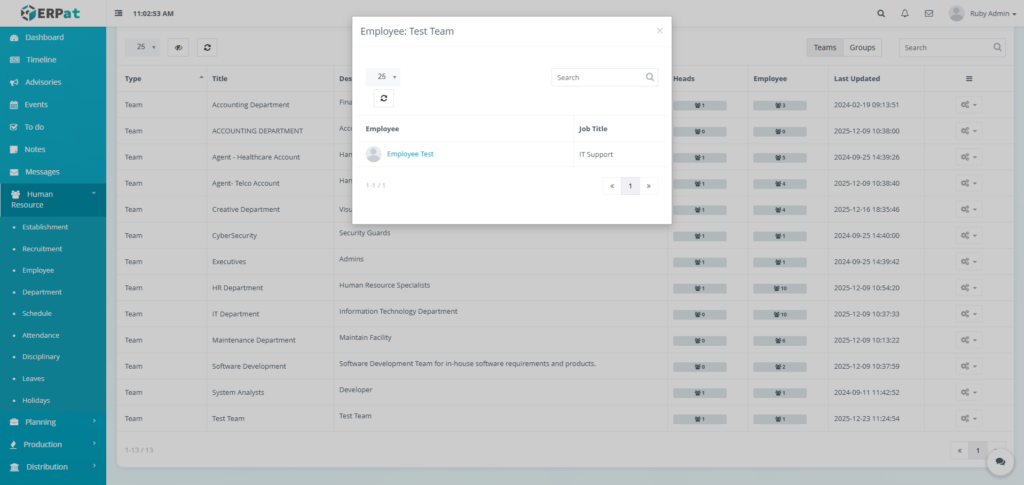Expand the Ruby Admin user dropdown
Screen dimensions: 1024x485
[985, 14]
